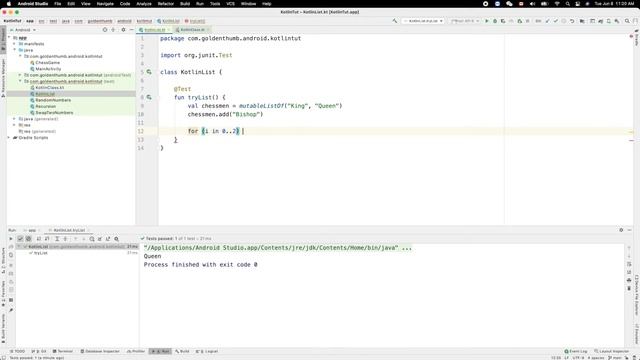Image resolution: width=640 pixels, height=360 pixels.
Task: Select the app tab in Run panel
Action: tap(32, 230)
